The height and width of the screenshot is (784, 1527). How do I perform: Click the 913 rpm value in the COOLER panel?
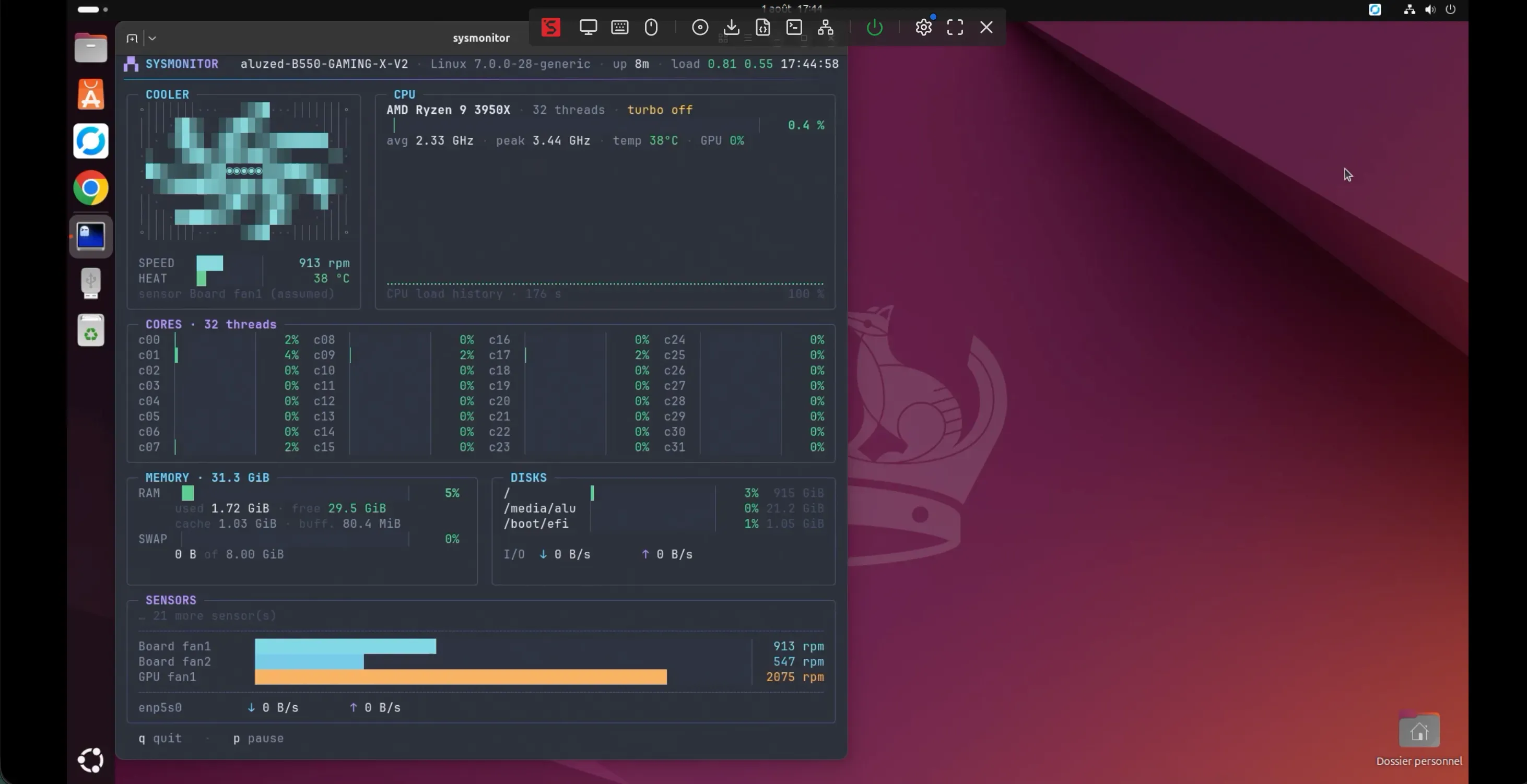[x=324, y=263]
